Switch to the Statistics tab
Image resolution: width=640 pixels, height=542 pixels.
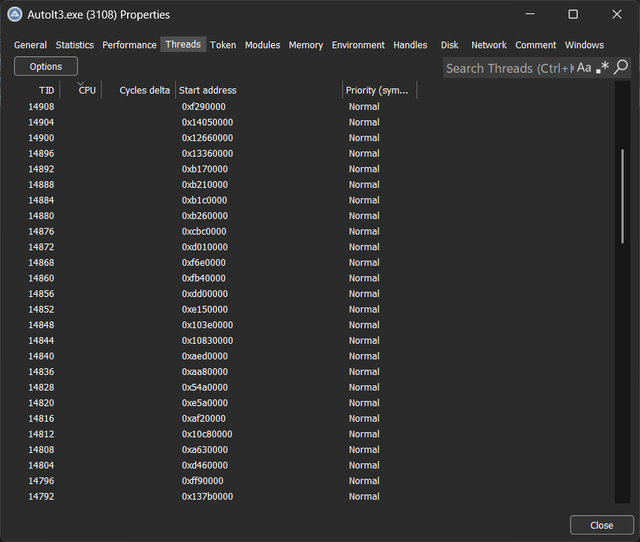pyautogui.click(x=75, y=45)
